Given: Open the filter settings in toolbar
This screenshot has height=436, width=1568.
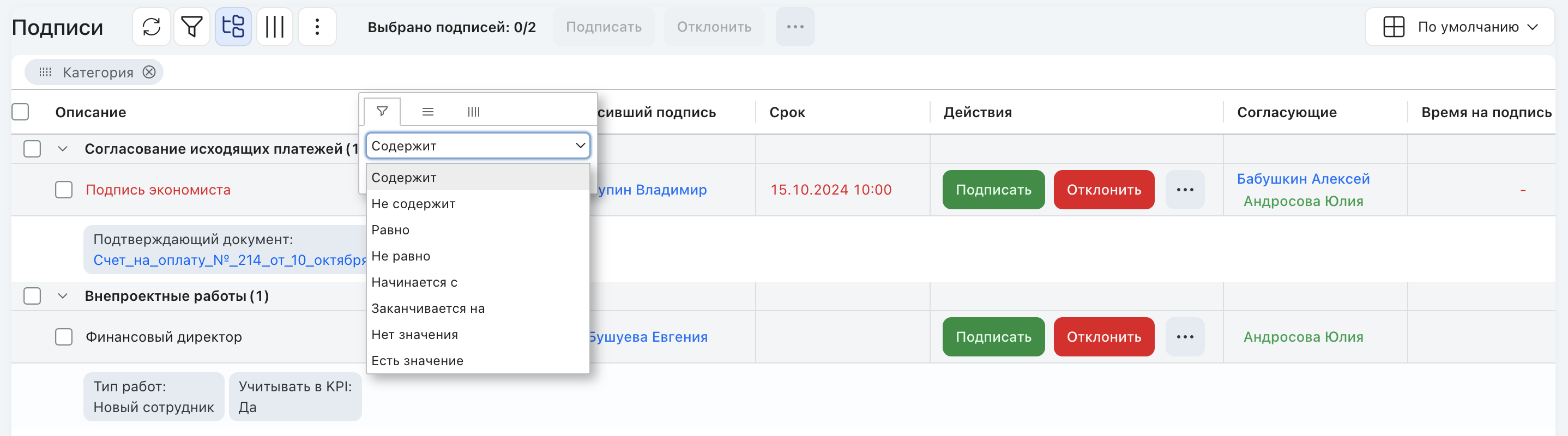Looking at the screenshot, I should click(x=192, y=27).
